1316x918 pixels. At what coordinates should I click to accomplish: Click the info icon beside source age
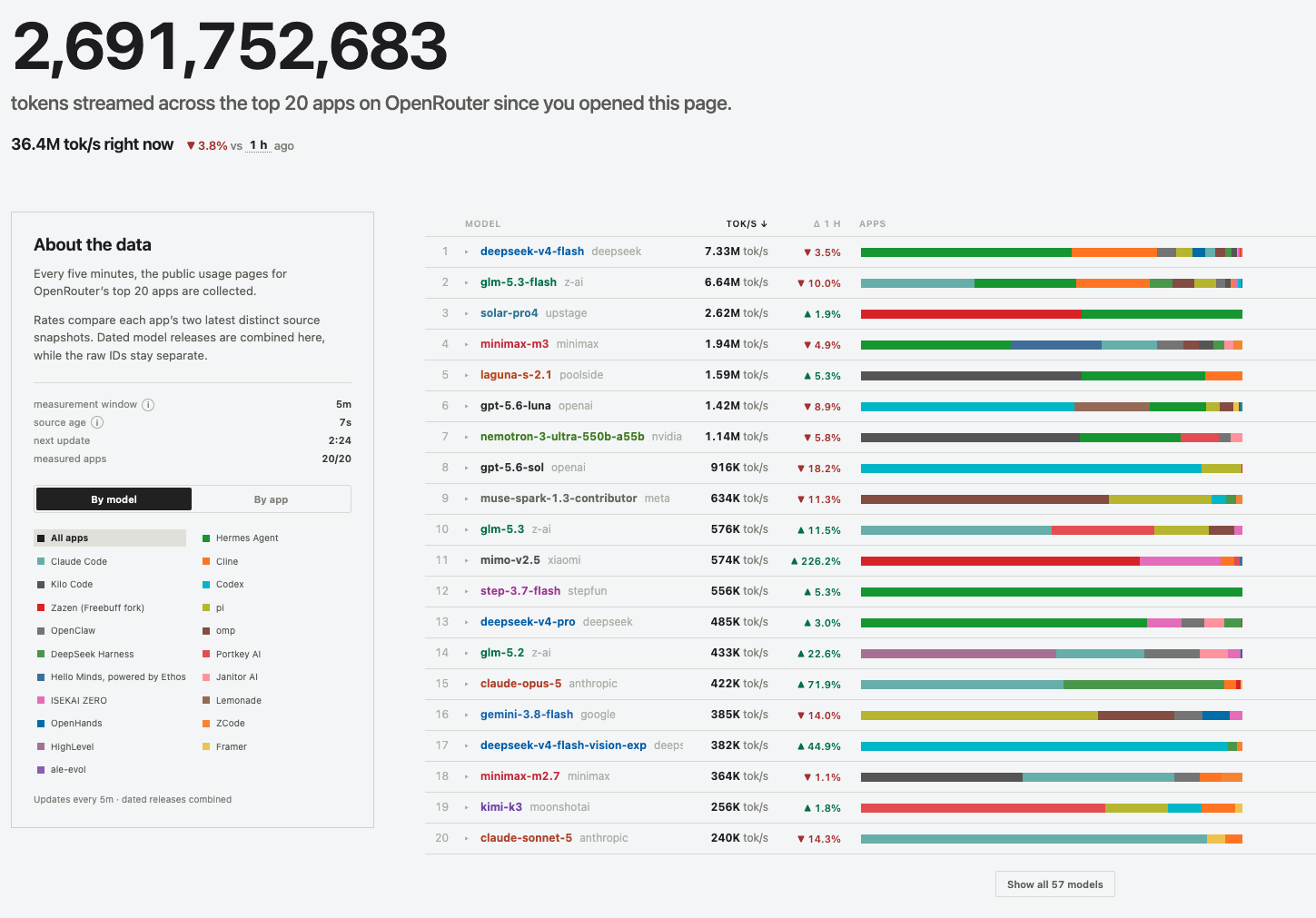[x=97, y=423]
